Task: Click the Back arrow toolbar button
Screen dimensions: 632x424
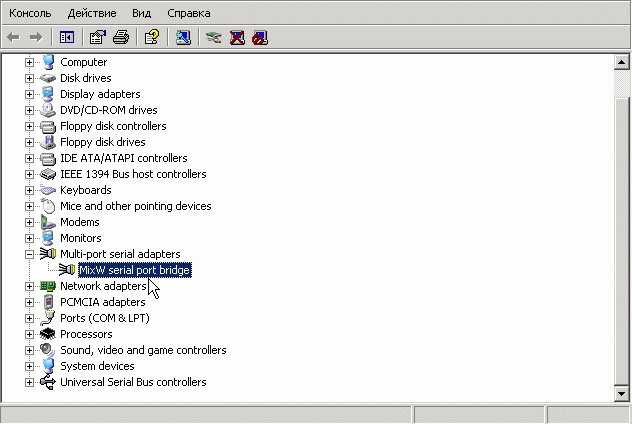Action: pos(14,38)
